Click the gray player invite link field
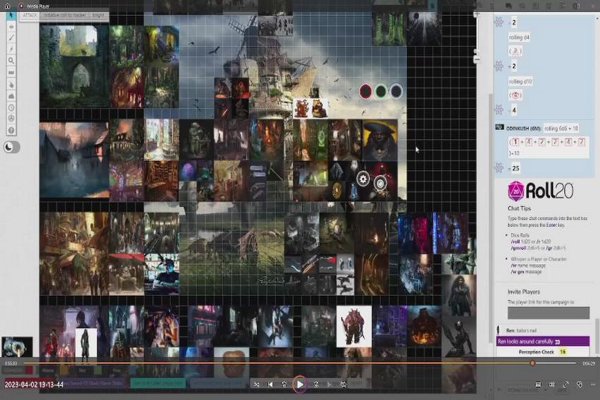Viewport: 600px width, 400px height. 548,313
